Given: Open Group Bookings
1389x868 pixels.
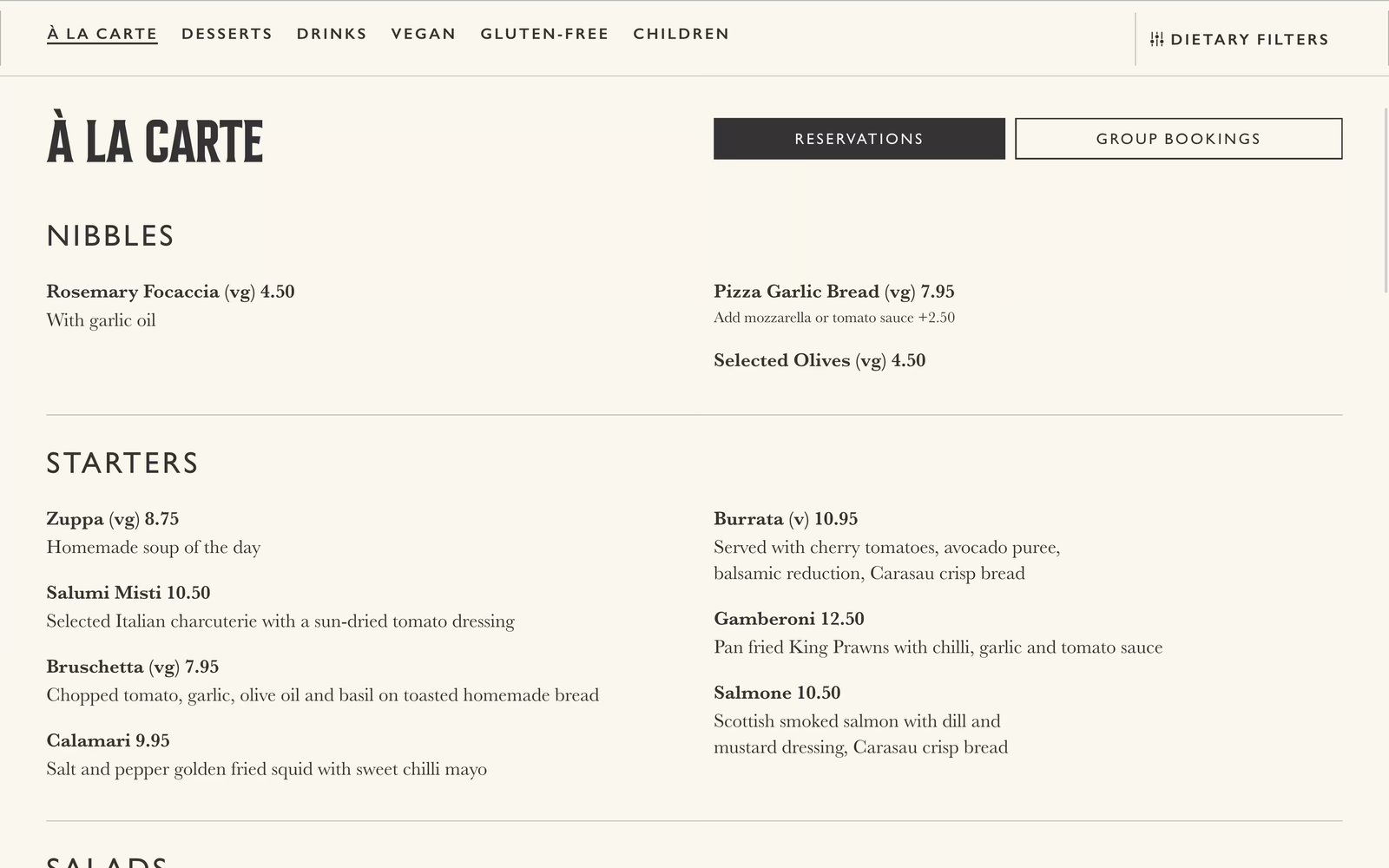Looking at the screenshot, I should coord(1178,139).
